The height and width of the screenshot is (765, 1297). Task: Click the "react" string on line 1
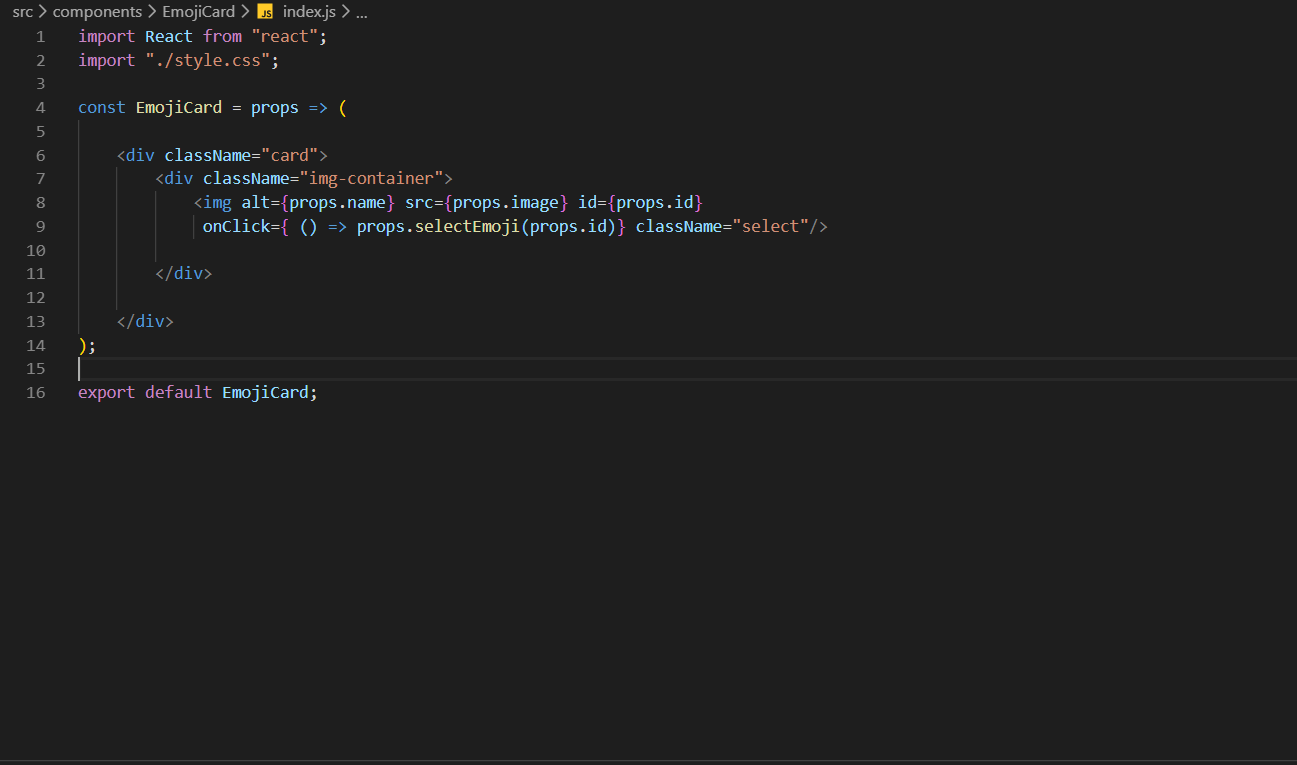pos(284,36)
